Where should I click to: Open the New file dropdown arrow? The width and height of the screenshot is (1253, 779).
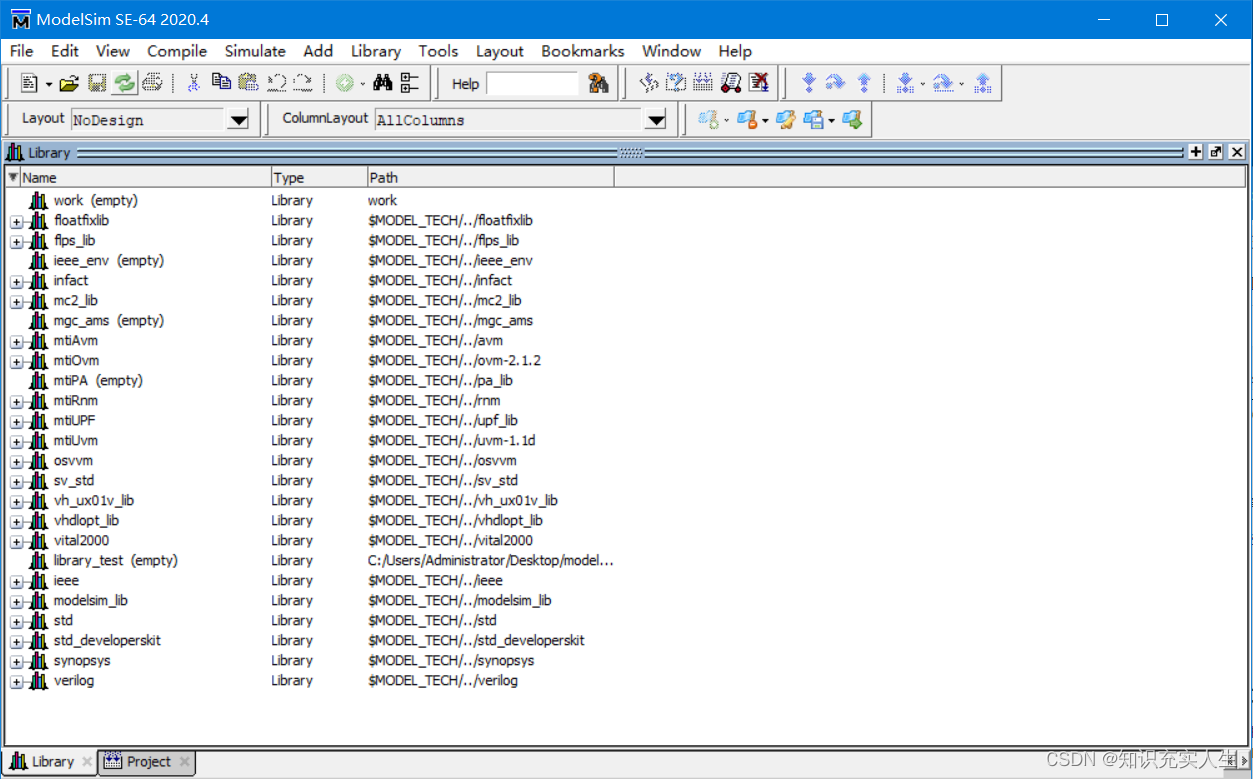49,84
